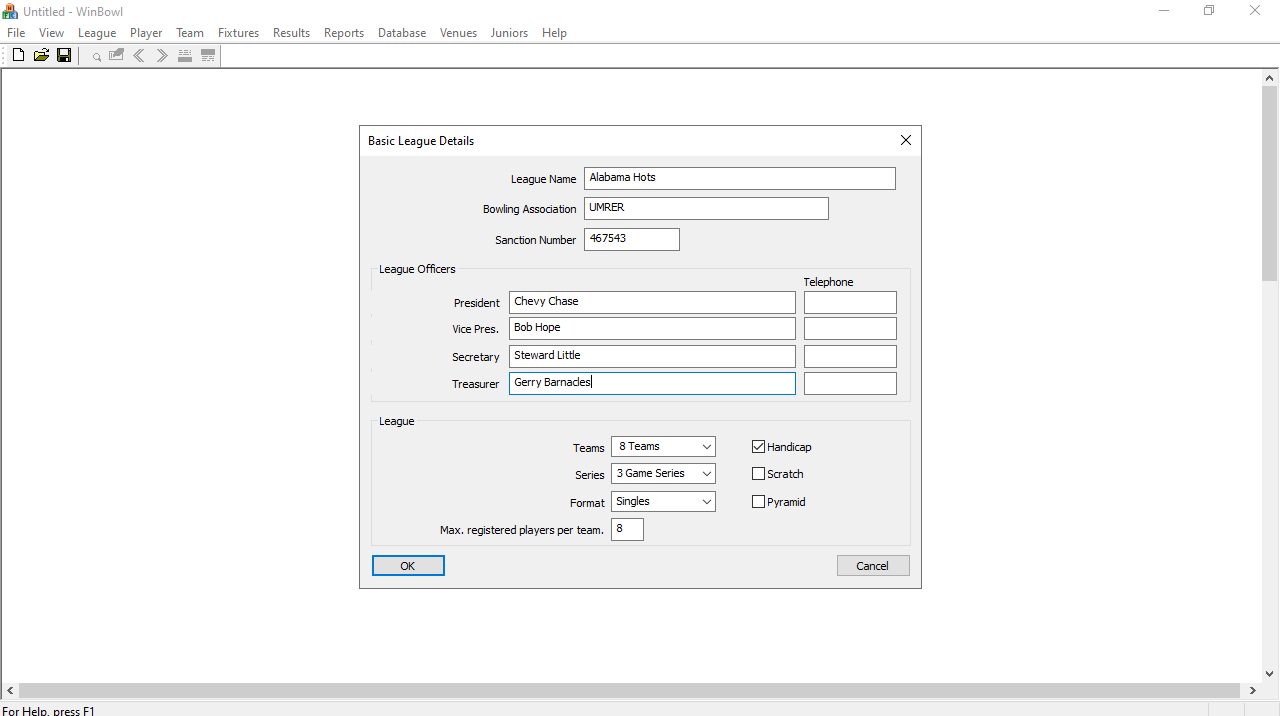Click the New file toolbar icon
The height and width of the screenshot is (716, 1280).
(18, 56)
